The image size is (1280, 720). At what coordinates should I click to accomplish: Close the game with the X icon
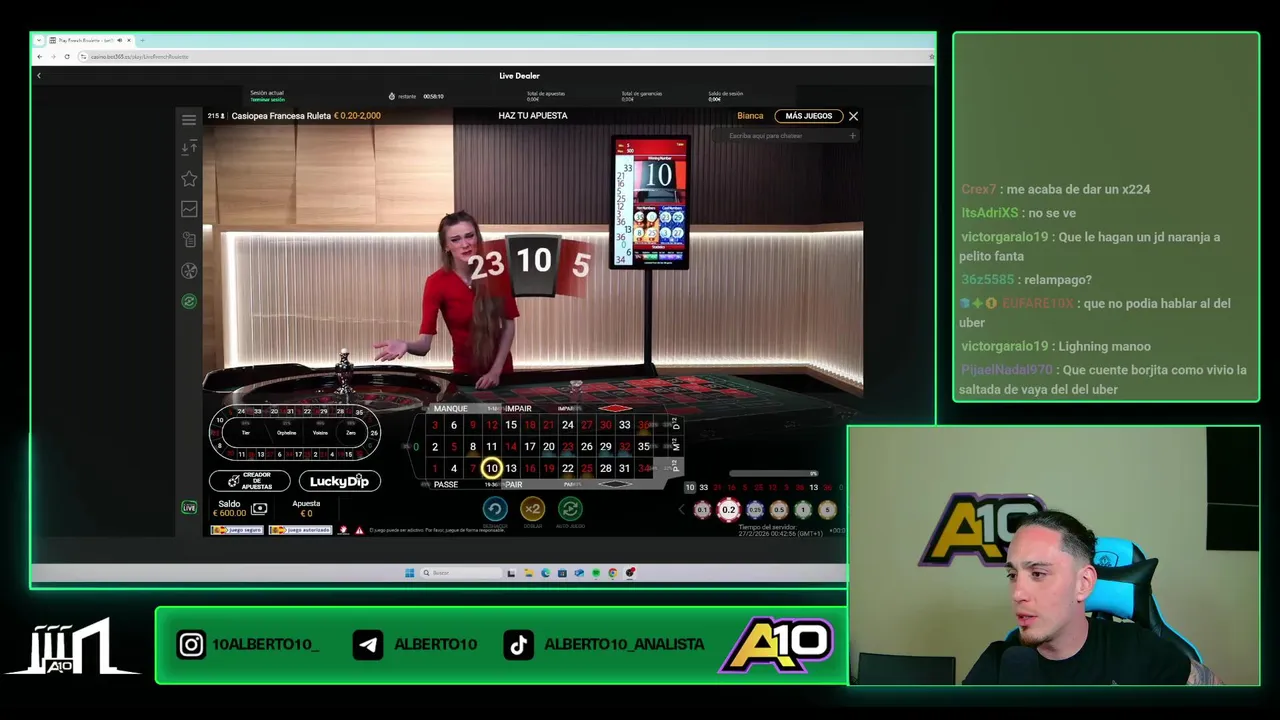click(x=853, y=116)
